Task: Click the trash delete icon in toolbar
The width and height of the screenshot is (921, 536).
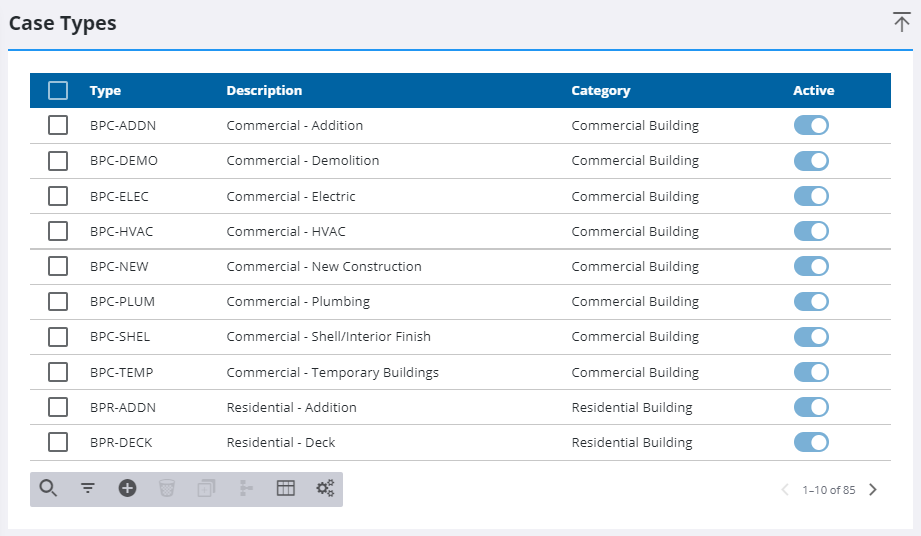Action: (x=167, y=488)
